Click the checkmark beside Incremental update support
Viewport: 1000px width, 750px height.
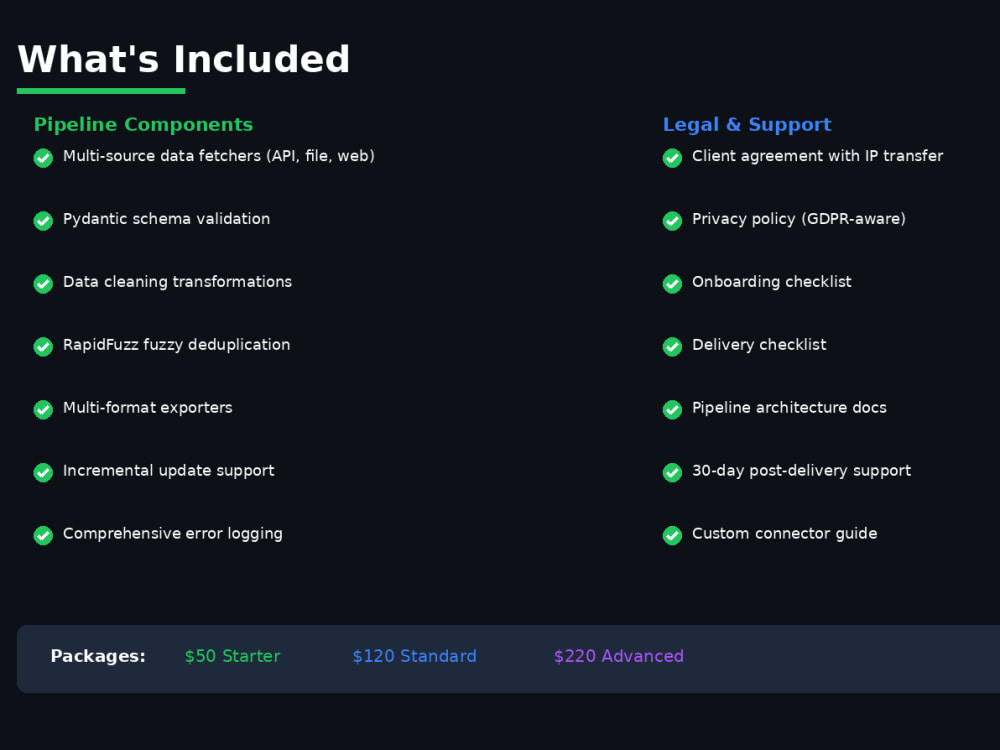[x=43, y=472]
